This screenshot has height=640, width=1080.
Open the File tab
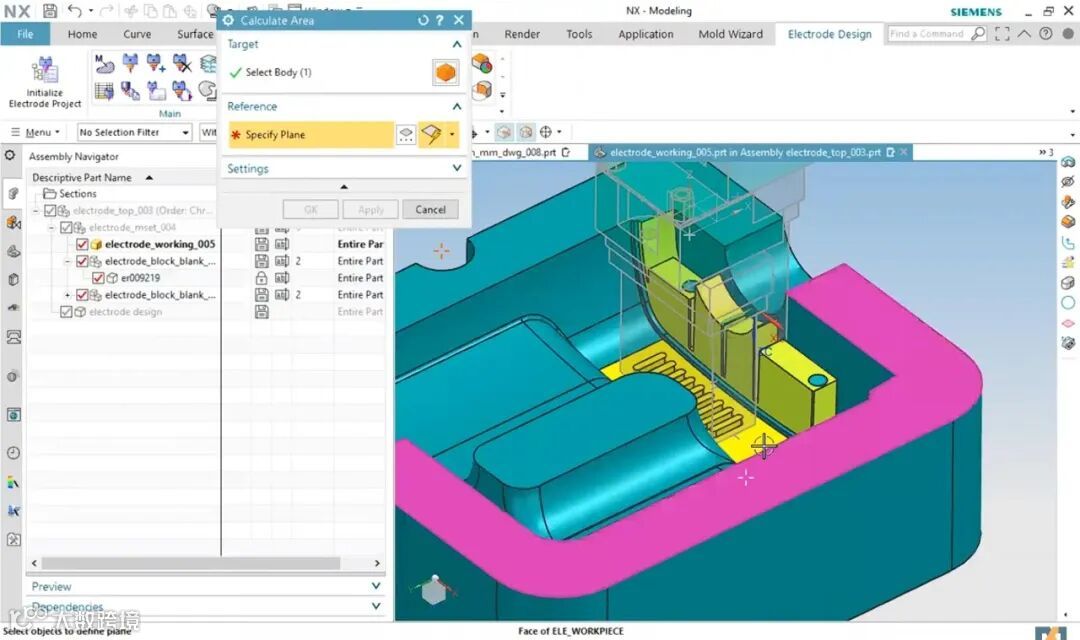tap(25, 34)
